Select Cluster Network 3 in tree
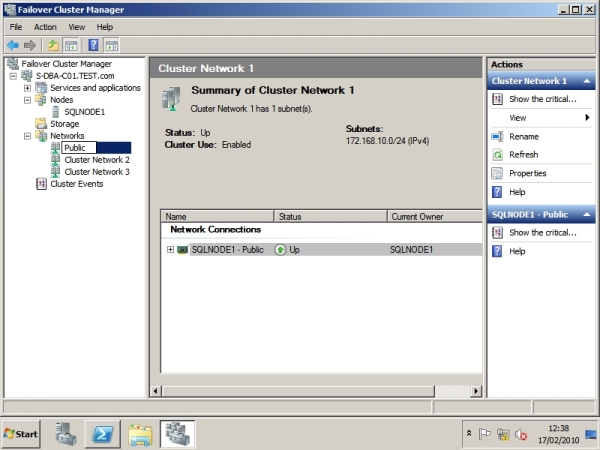This screenshot has height=450, width=600. coord(97,172)
